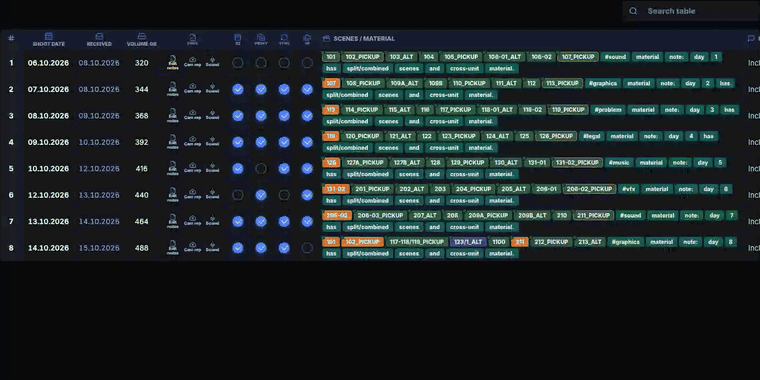Click the #vfx tag in row 6
This screenshot has width=760, height=380.
(x=628, y=189)
